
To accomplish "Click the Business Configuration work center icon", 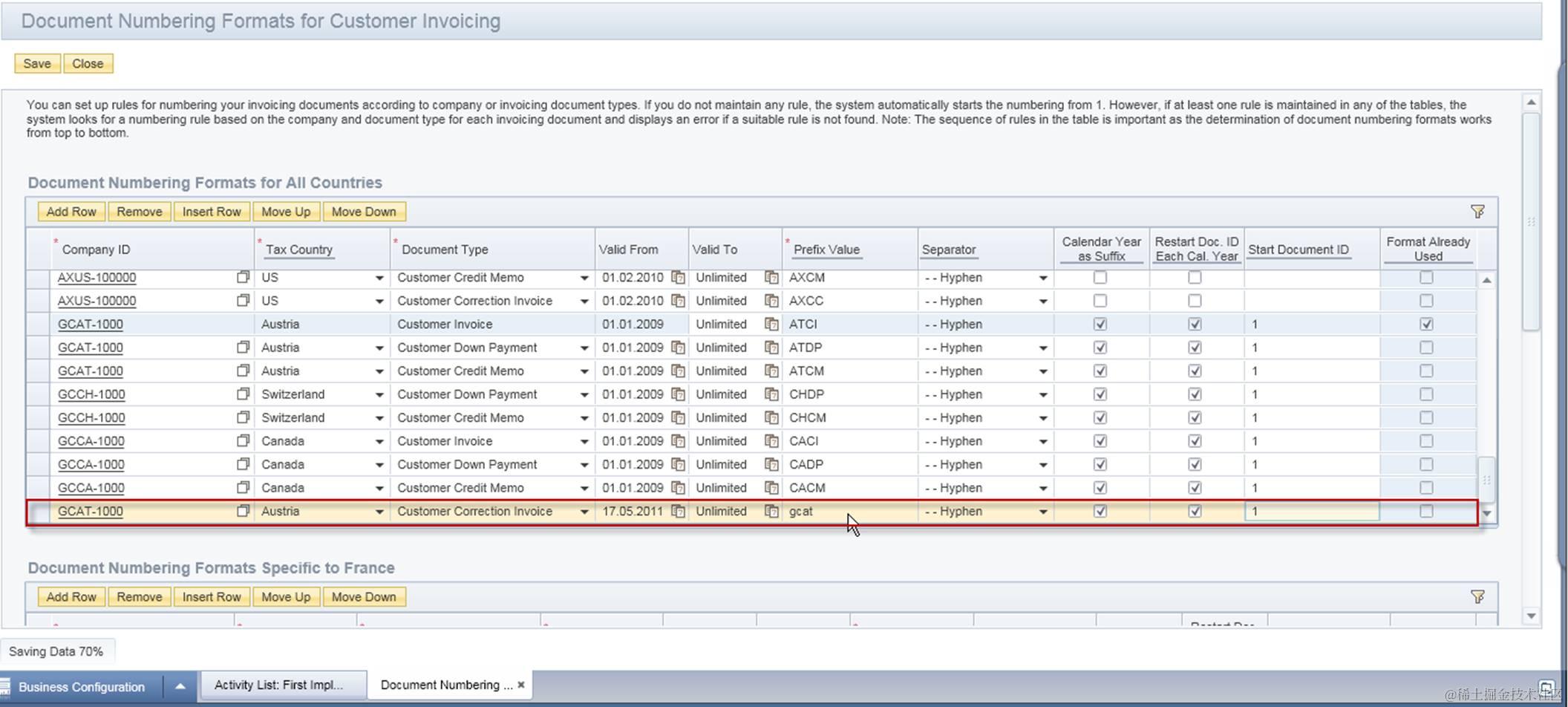I will click(5, 686).
